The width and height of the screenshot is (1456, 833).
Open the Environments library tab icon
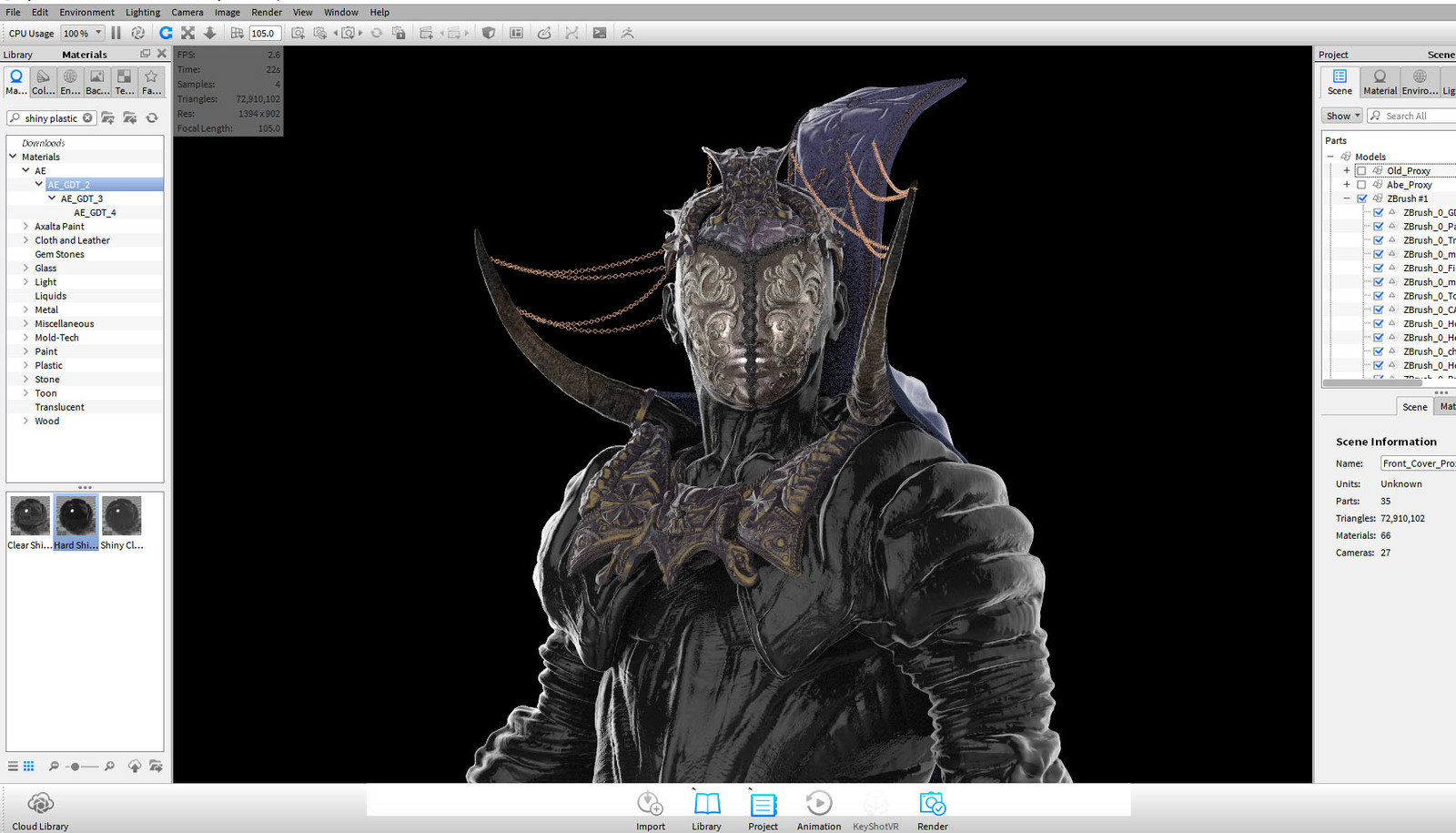point(70,82)
